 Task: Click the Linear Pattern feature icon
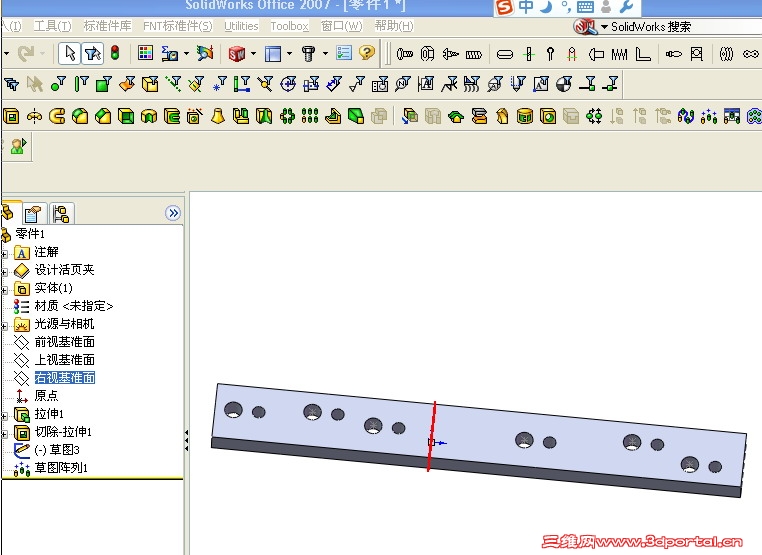coord(310,116)
